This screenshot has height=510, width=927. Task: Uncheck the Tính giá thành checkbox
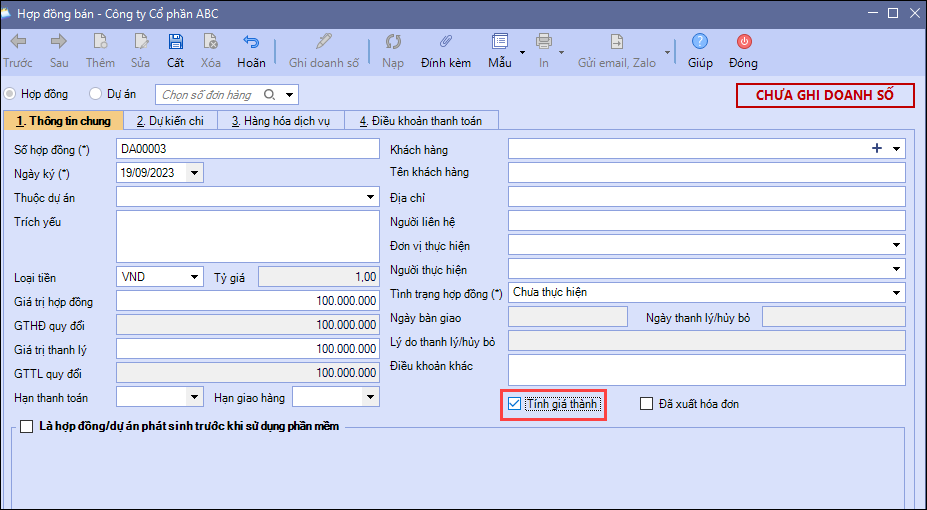515,404
